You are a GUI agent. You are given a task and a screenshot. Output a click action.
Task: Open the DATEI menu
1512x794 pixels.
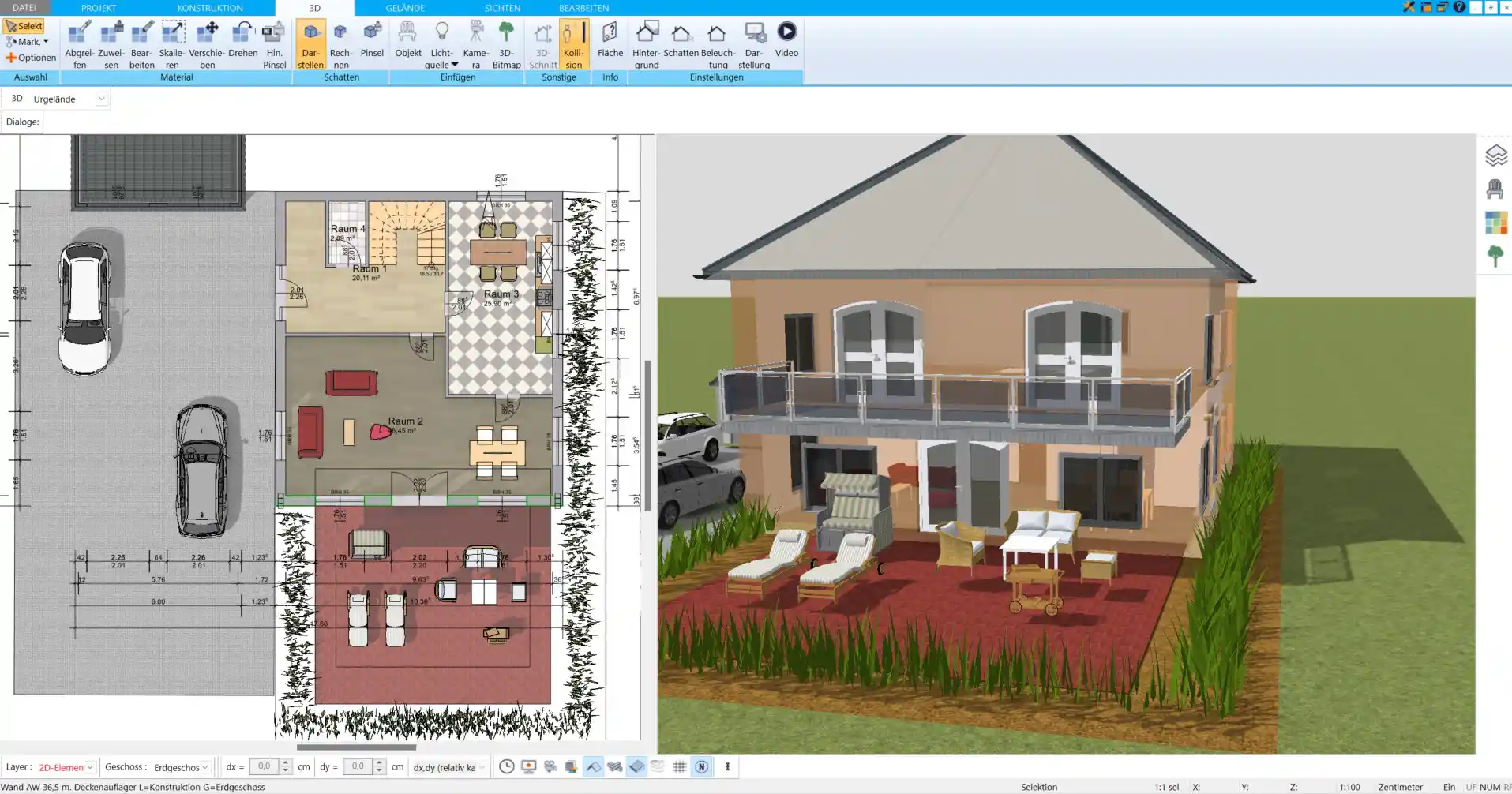pyautogui.click(x=24, y=8)
